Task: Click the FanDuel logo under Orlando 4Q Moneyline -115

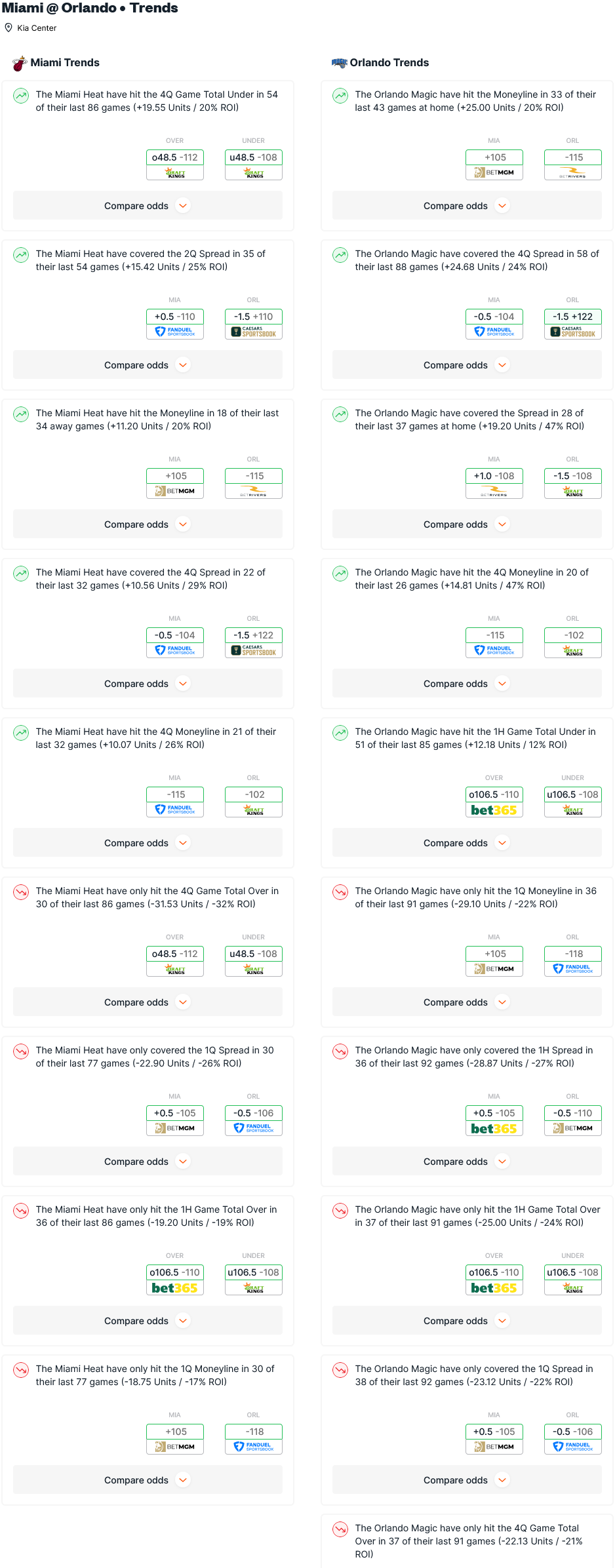Action: (x=494, y=650)
